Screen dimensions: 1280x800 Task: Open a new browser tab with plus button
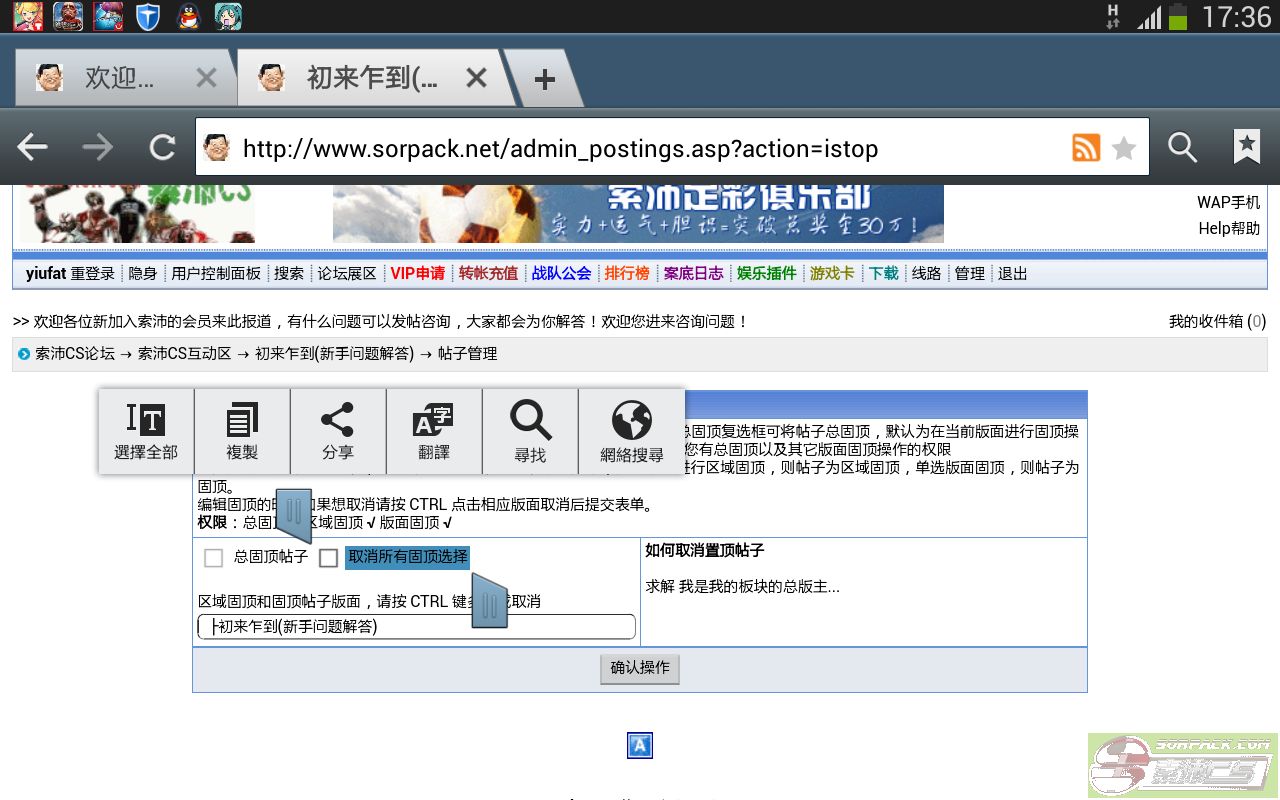click(544, 80)
